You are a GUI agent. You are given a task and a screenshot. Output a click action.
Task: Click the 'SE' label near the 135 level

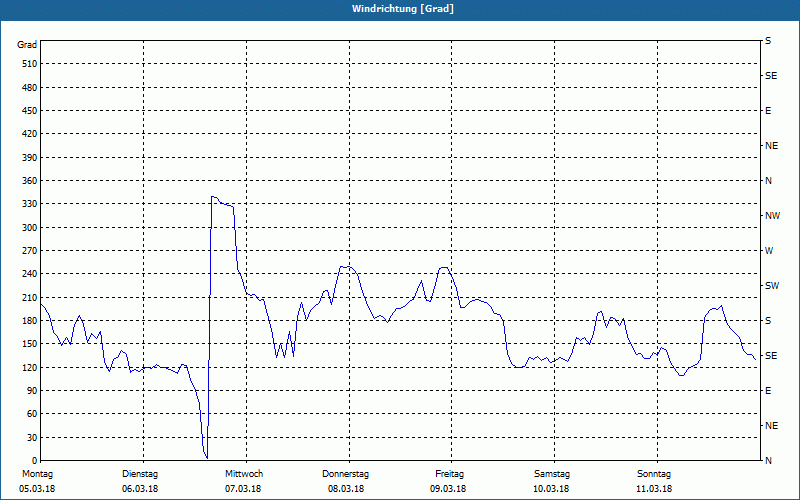coord(771,356)
